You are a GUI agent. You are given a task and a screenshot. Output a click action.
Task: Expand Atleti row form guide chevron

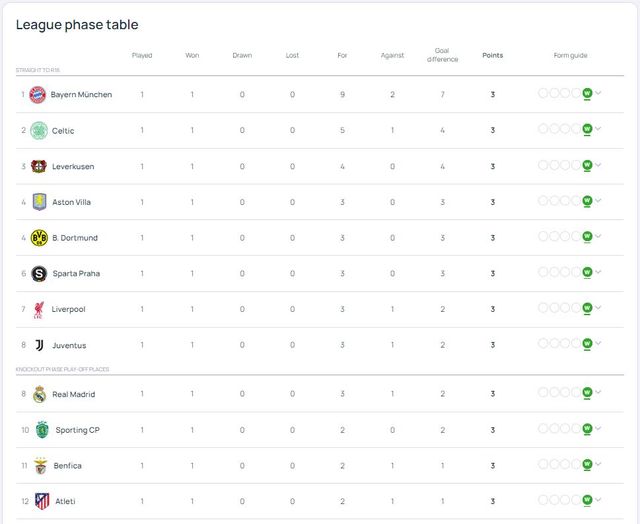pyautogui.click(x=599, y=501)
